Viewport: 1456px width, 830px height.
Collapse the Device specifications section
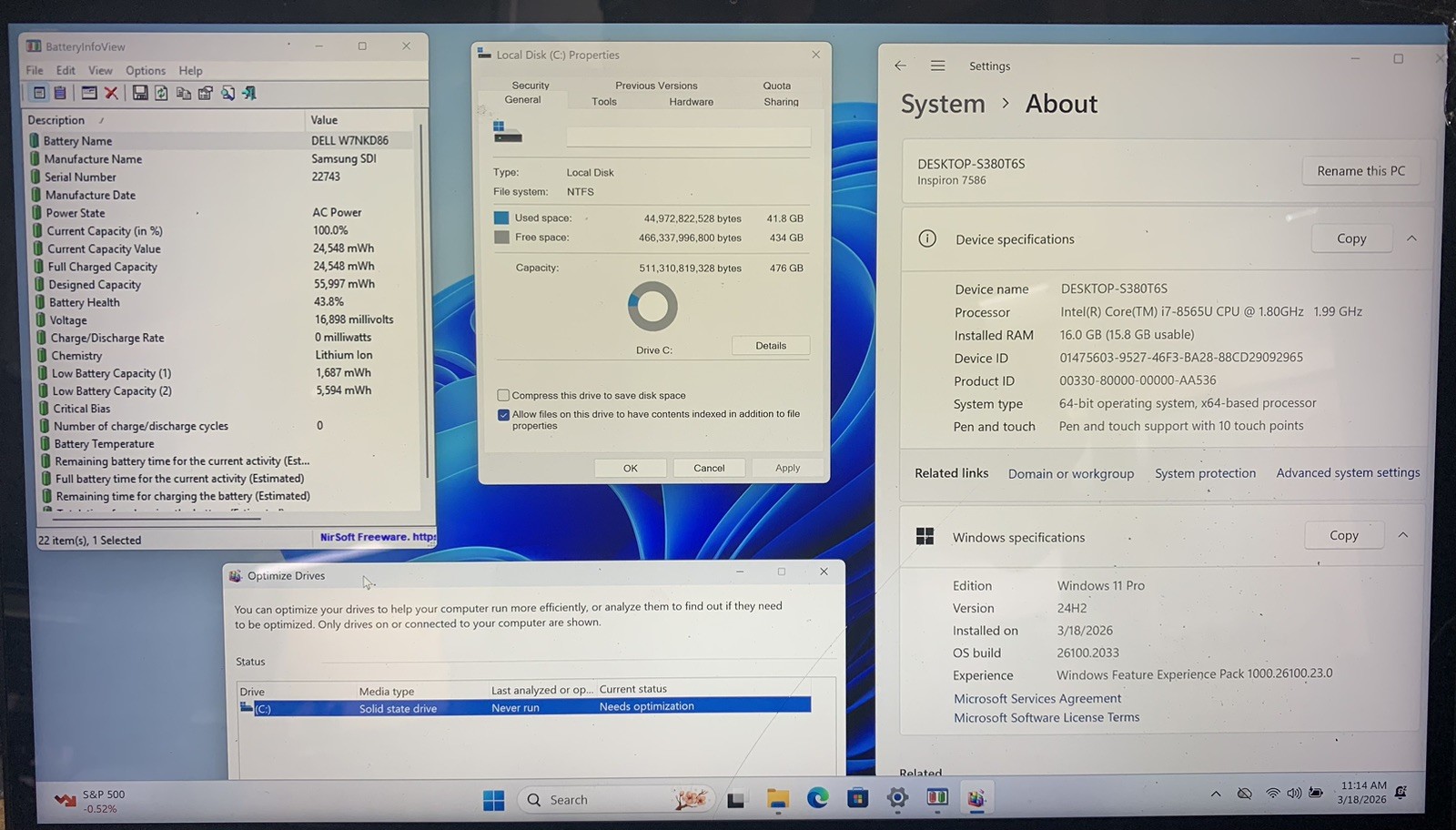(x=1411, y=238)
